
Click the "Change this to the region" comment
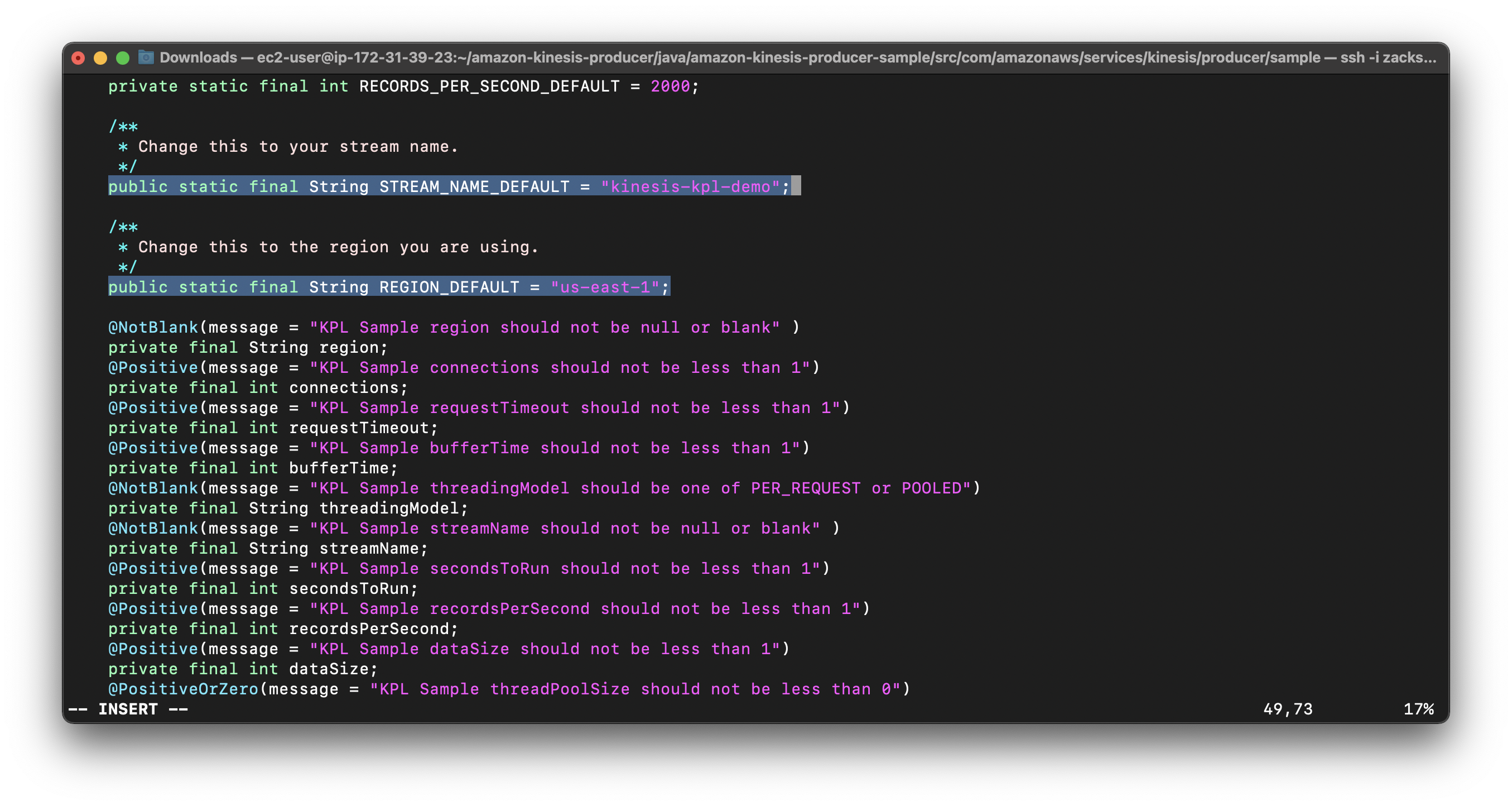pyautogui.click(x=338, y=247)
